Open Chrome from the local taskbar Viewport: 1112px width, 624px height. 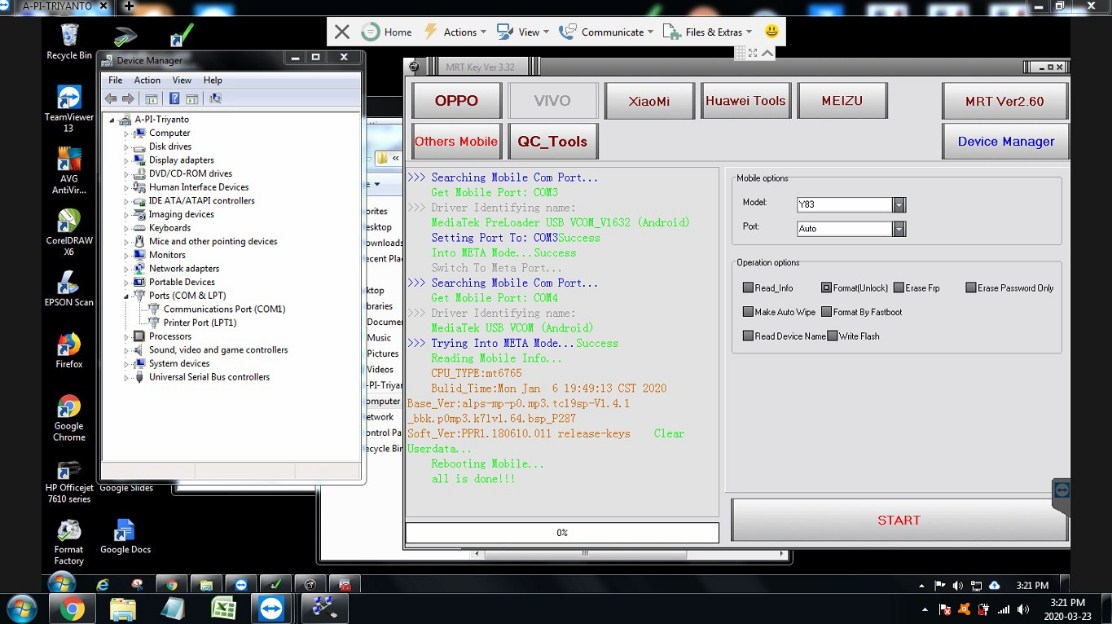click(72, 608)
